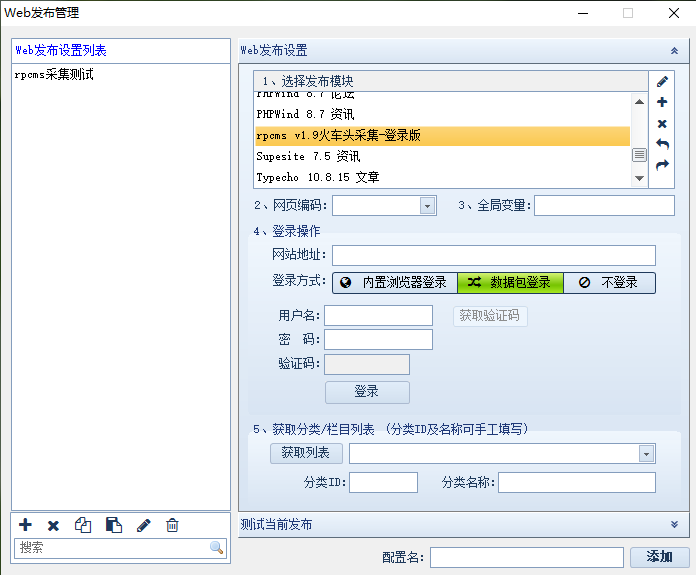The height and width of the screenshot is (575, 696).
Task: Click the module list scroll-down arrow
Action: pos(639,178)
